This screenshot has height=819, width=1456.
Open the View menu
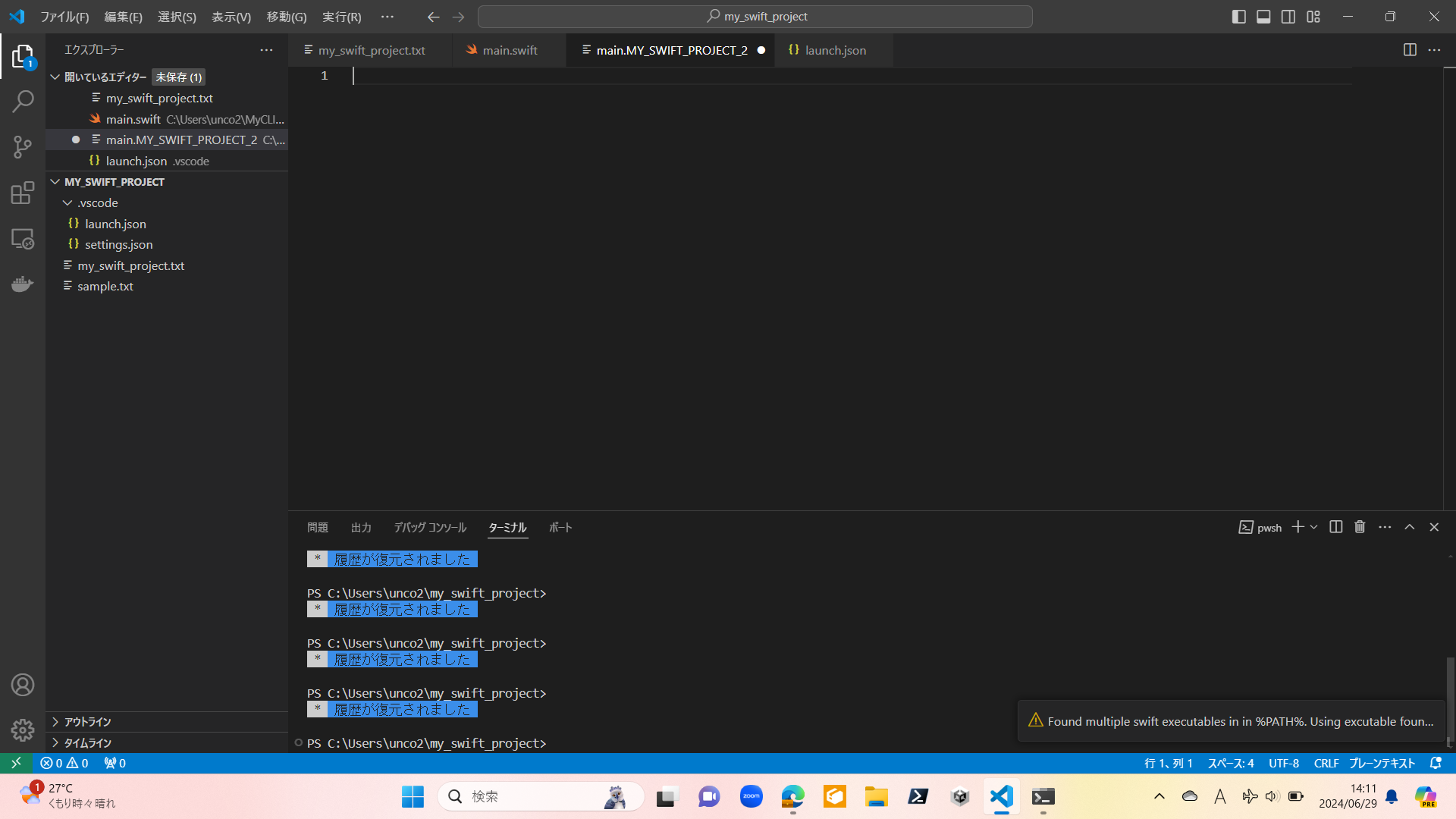231,17
